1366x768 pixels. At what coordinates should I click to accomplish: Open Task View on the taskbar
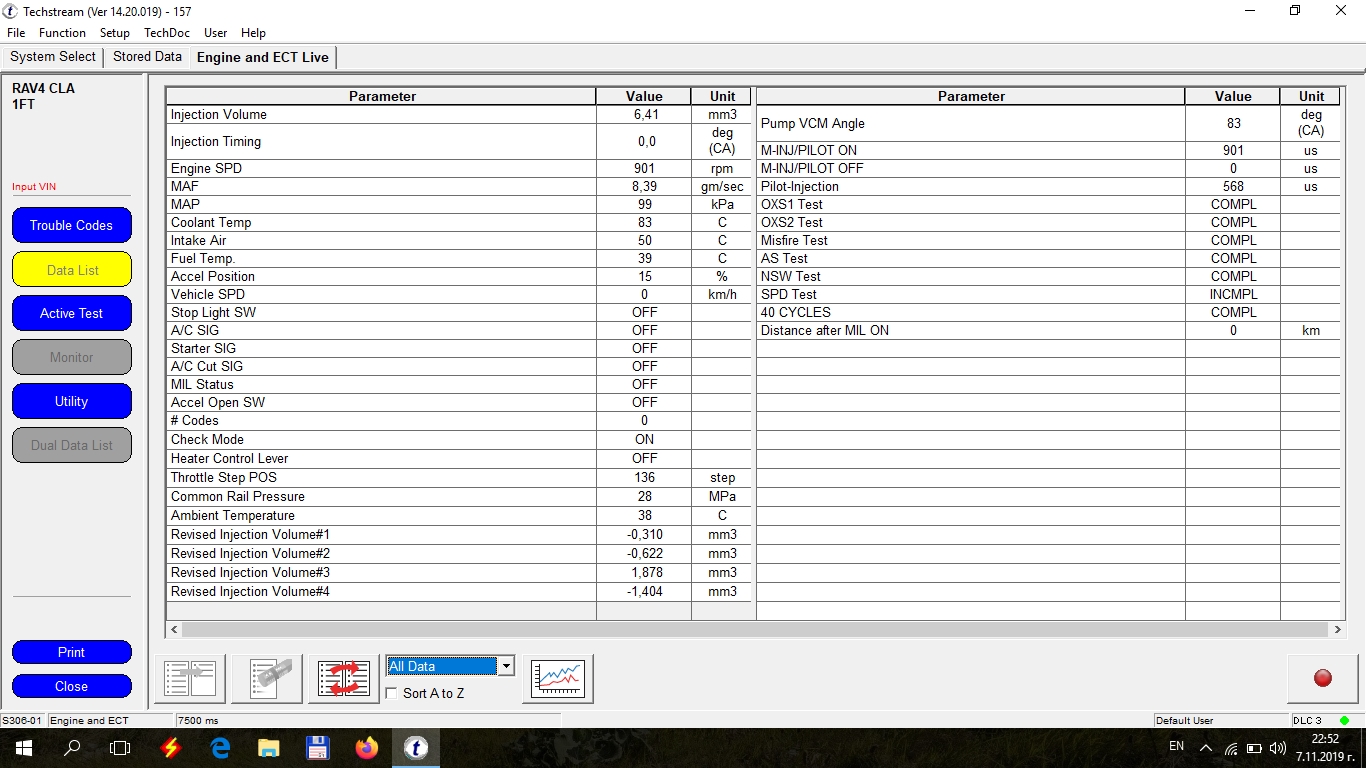pos(120,748)
